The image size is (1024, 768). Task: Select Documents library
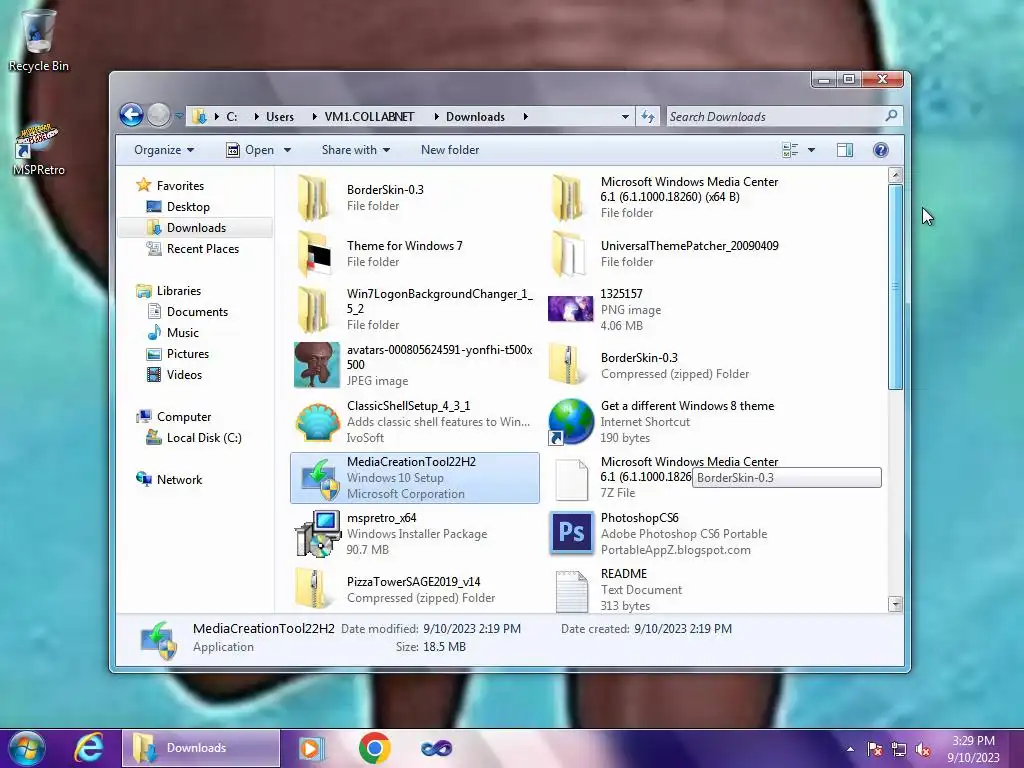coord(197,312)
